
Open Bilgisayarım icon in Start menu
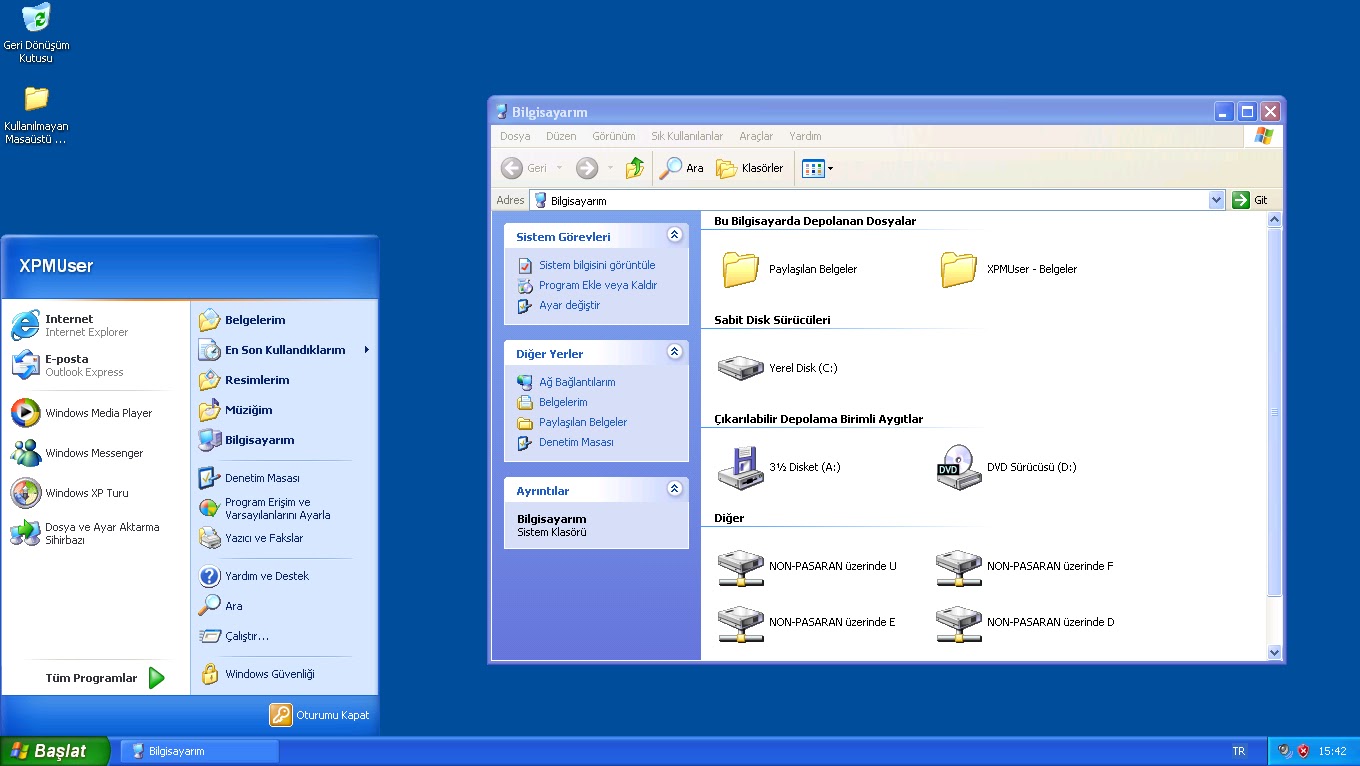[209, 440]
